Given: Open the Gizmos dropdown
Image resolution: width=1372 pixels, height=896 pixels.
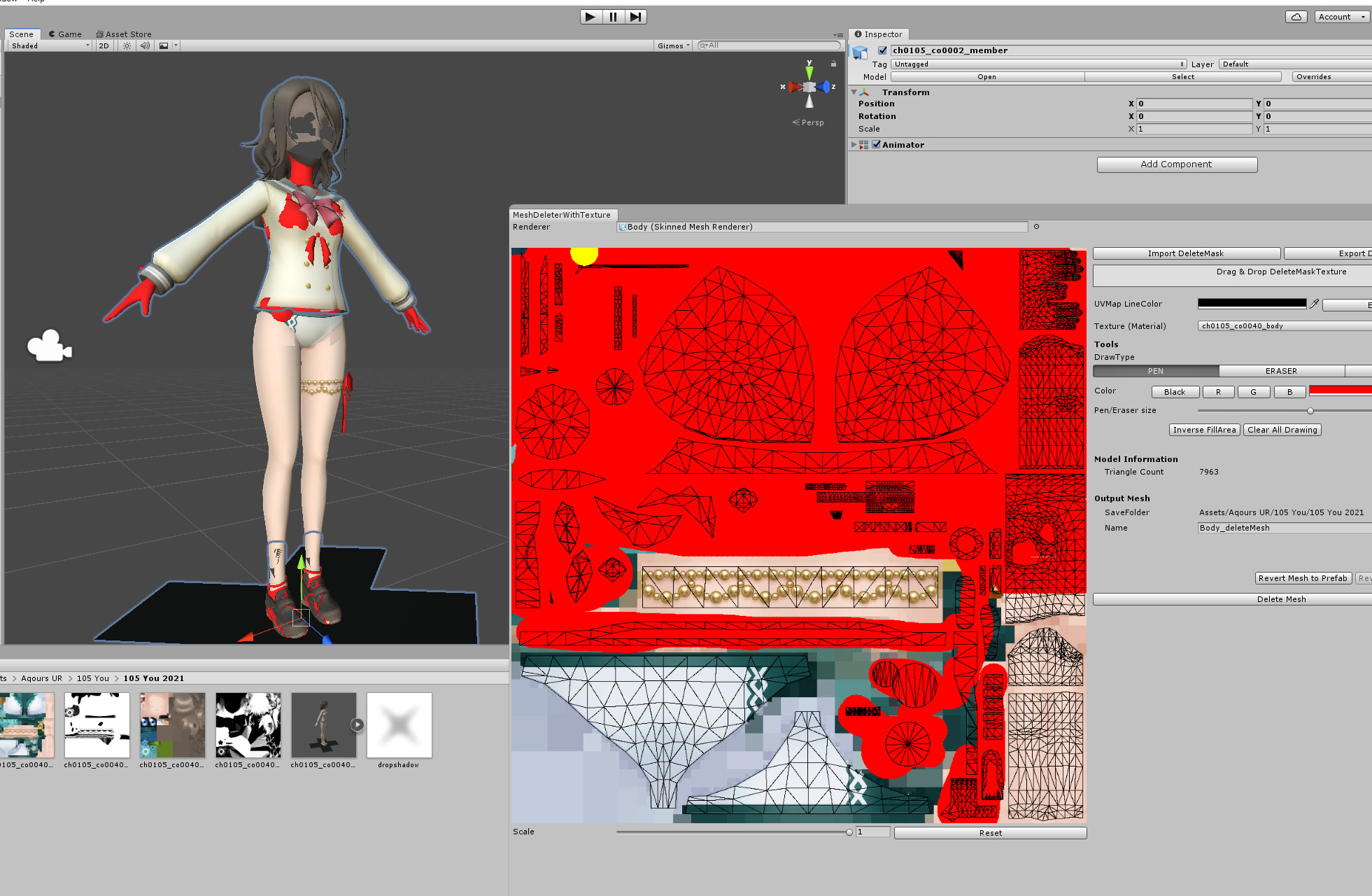Looking at the screenshot, I should point(673,45).
